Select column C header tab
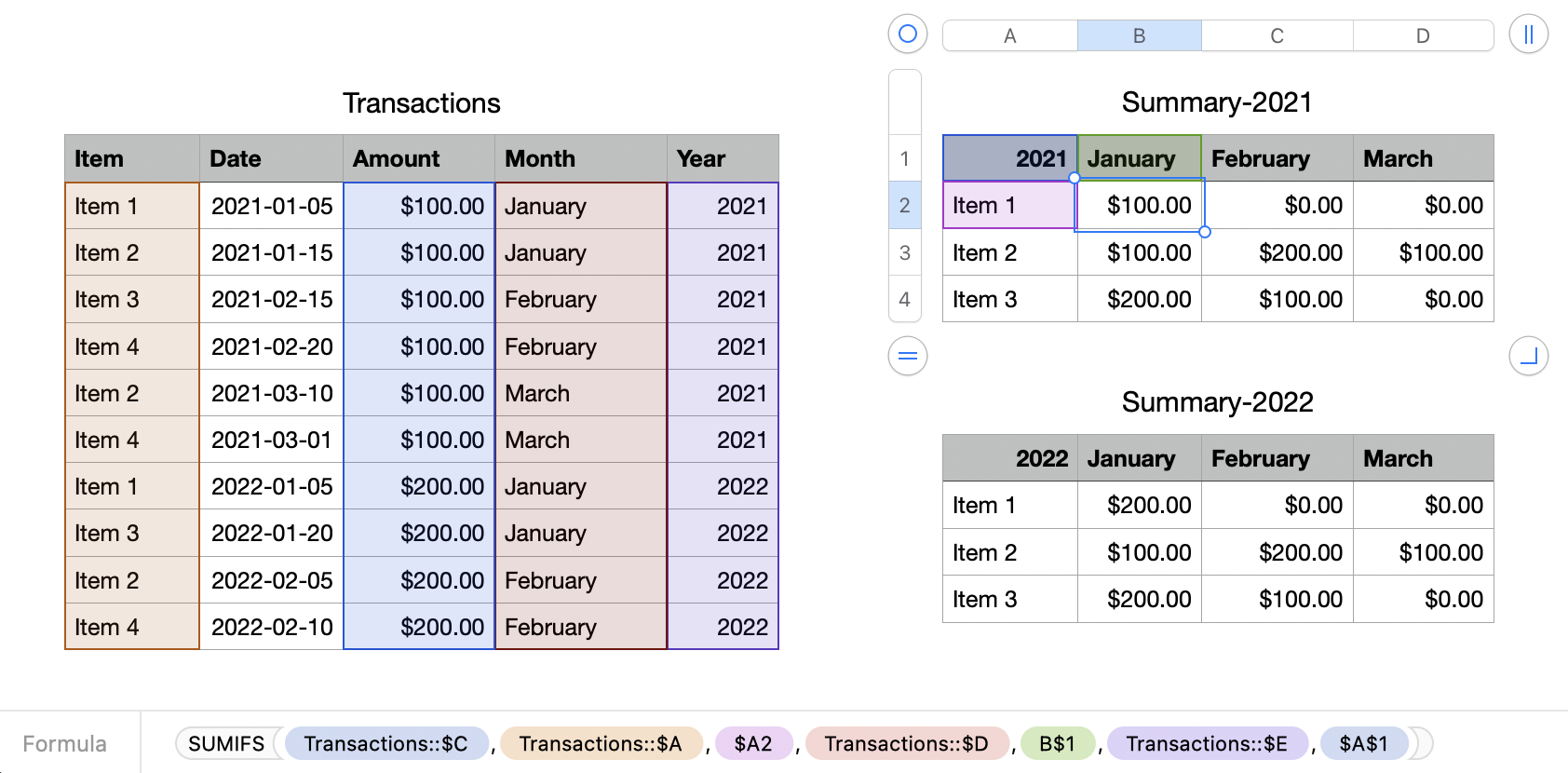 1277,35
